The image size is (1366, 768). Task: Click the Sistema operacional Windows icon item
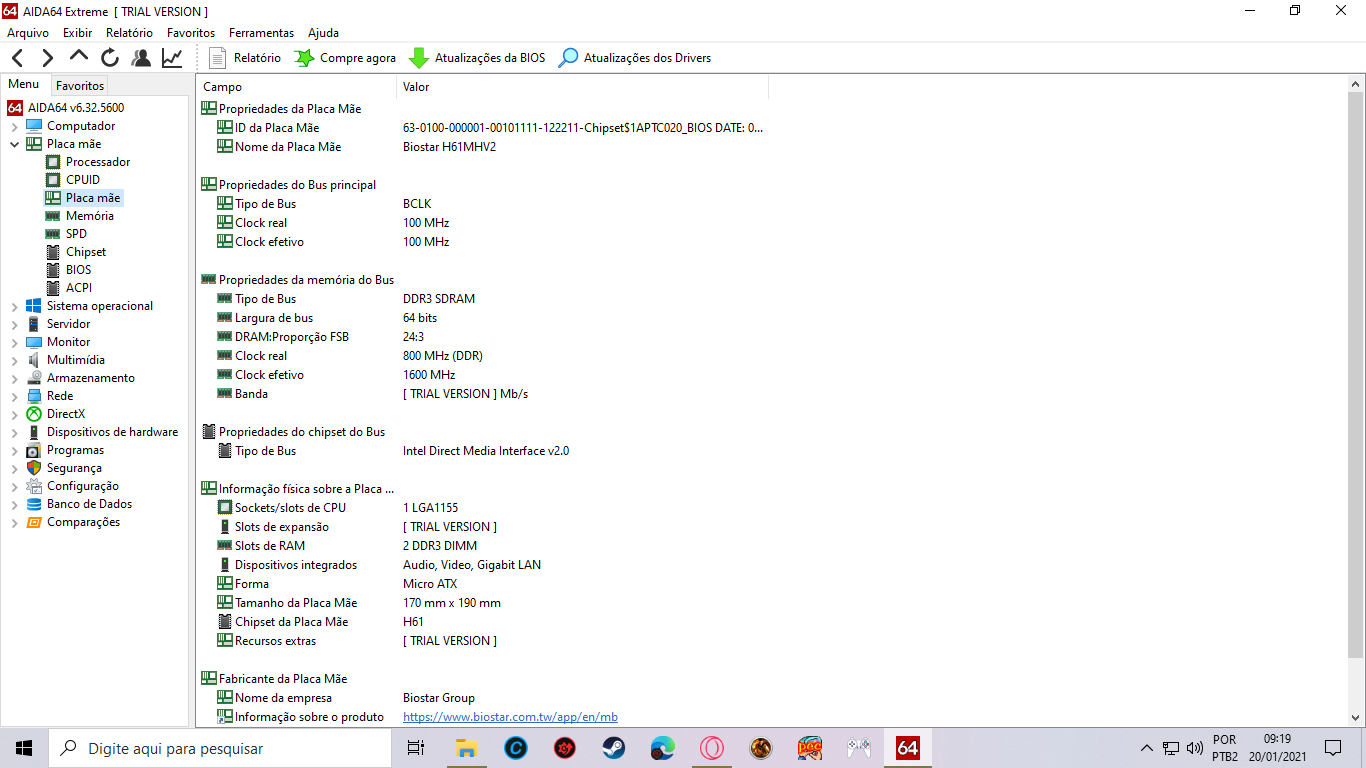[x=34, y=306]
